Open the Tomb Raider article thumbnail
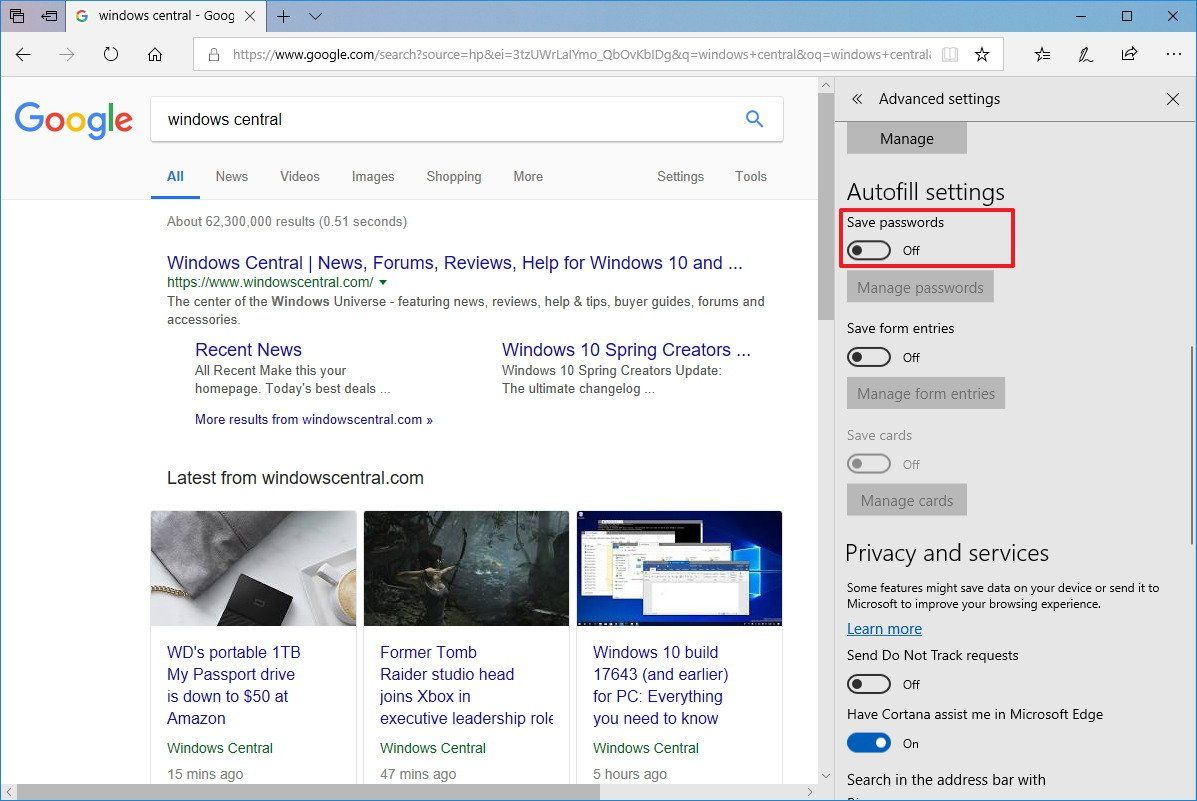The image size is (1197, 801). pos(466,568)
